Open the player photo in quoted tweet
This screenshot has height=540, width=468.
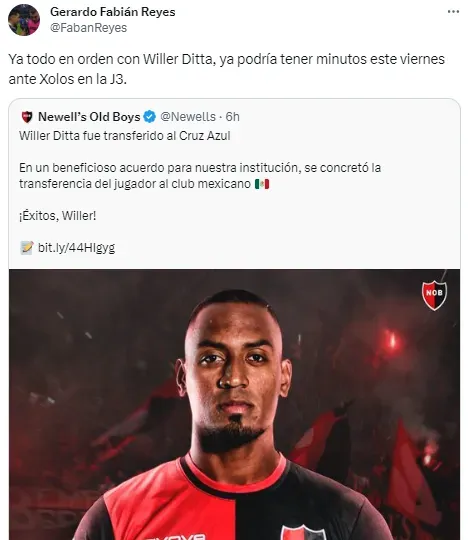point(235,405)
